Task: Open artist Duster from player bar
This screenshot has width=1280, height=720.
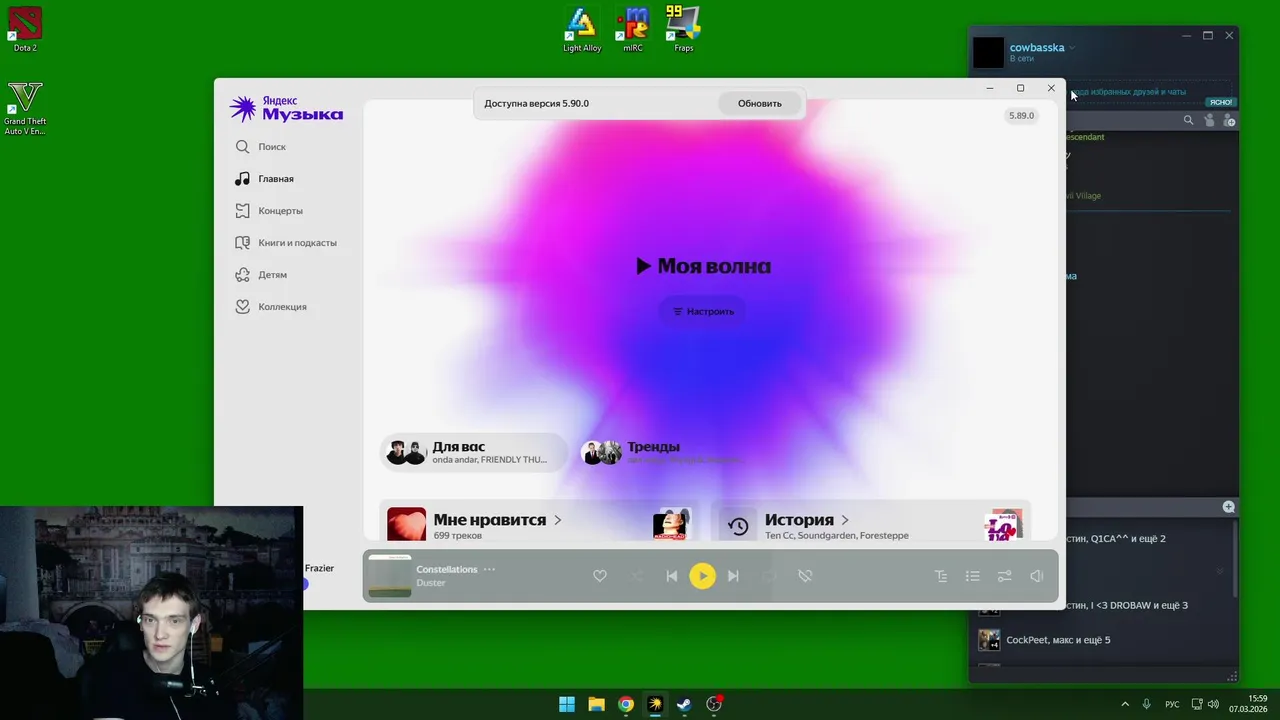Action: (431, 583)
